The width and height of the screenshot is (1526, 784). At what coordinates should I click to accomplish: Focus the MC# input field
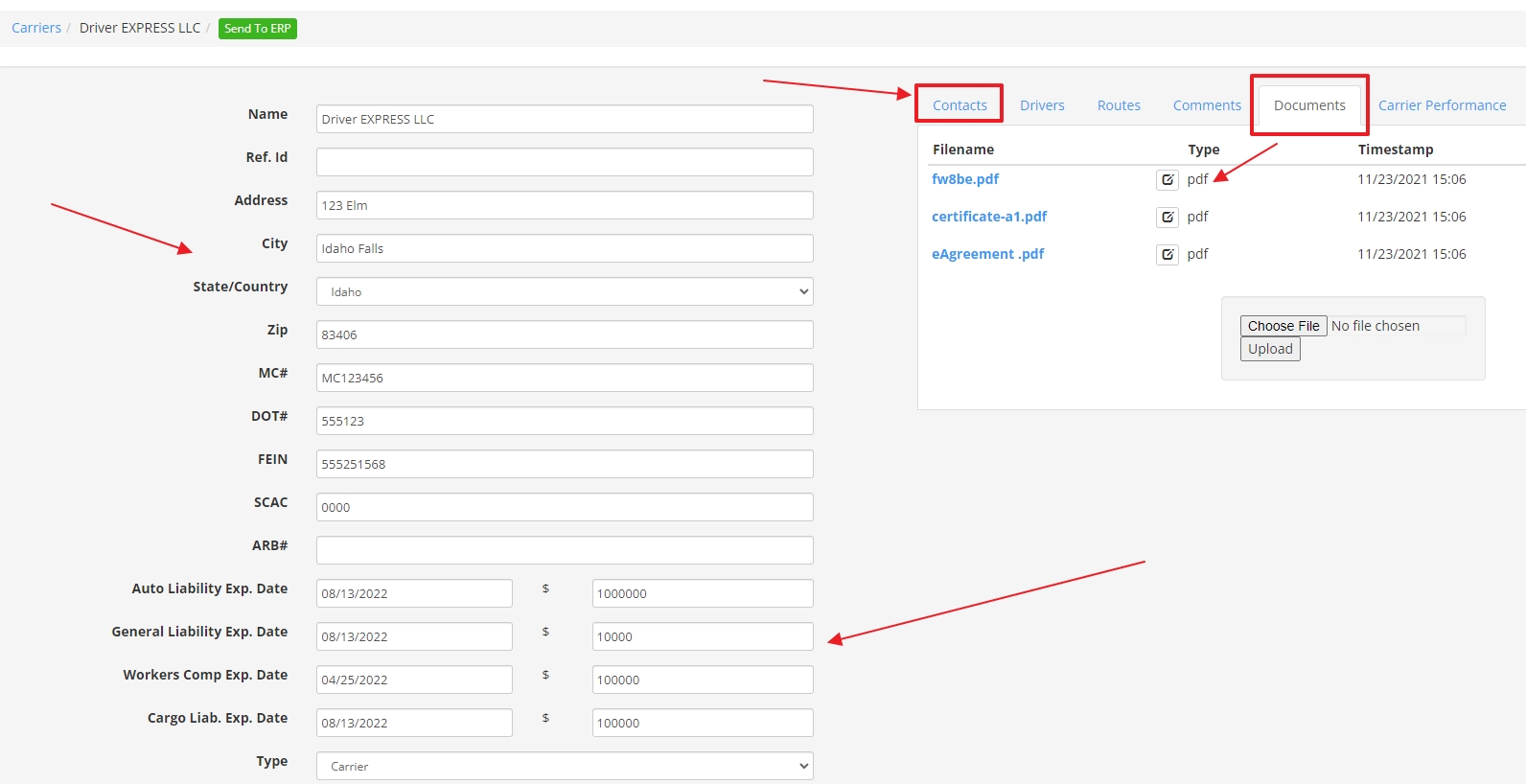[564, 378]
